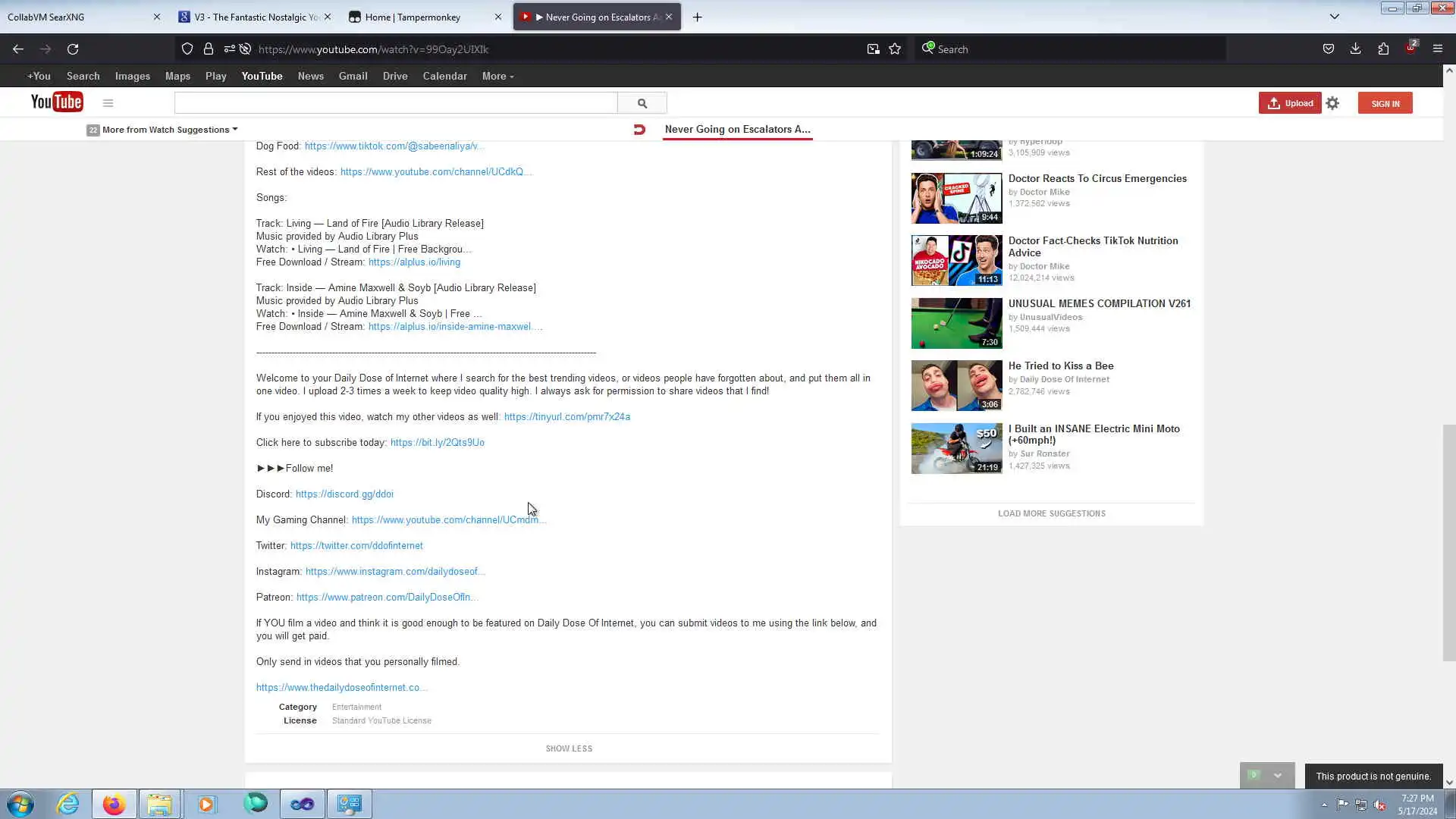Toggle the Picture-in-Picture icon in address bar
Viewport: 1456px width, 819px height.
pos(873,49)
